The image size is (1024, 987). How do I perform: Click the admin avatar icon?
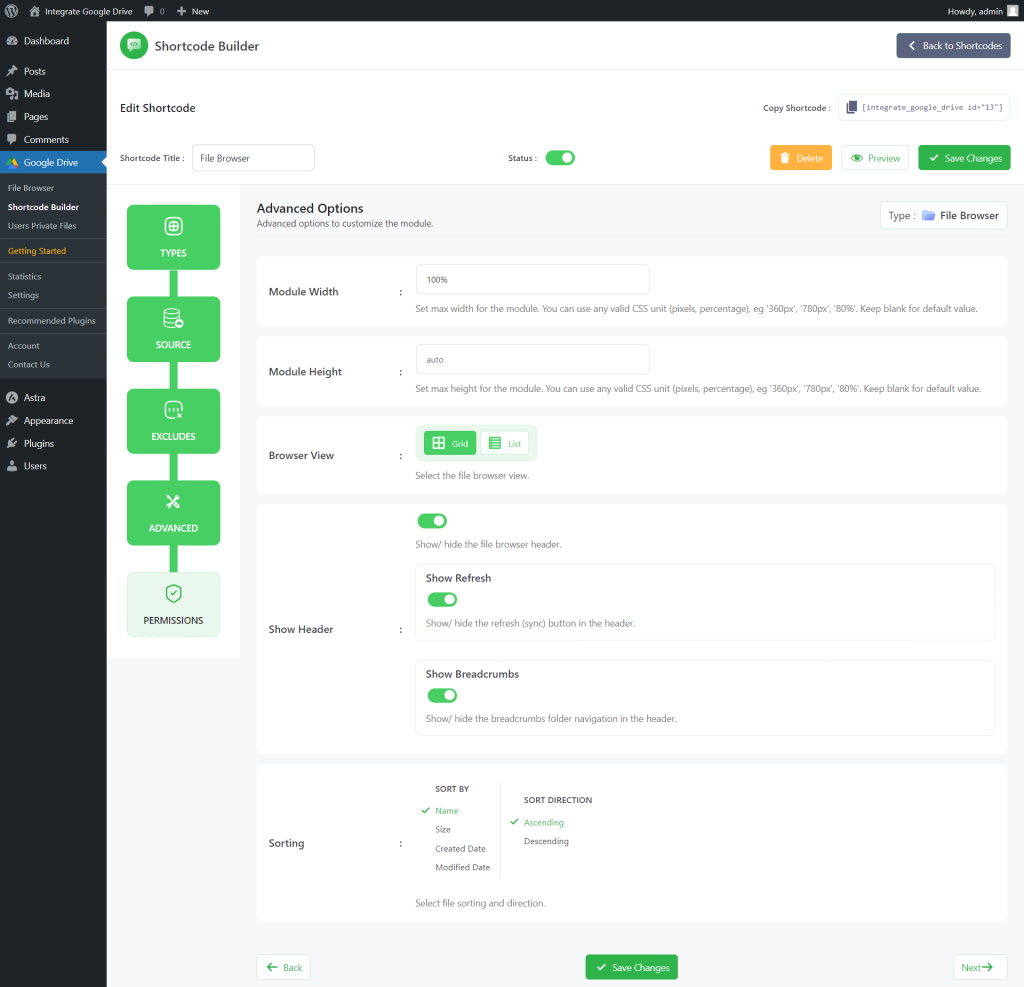coord(1013,11)
